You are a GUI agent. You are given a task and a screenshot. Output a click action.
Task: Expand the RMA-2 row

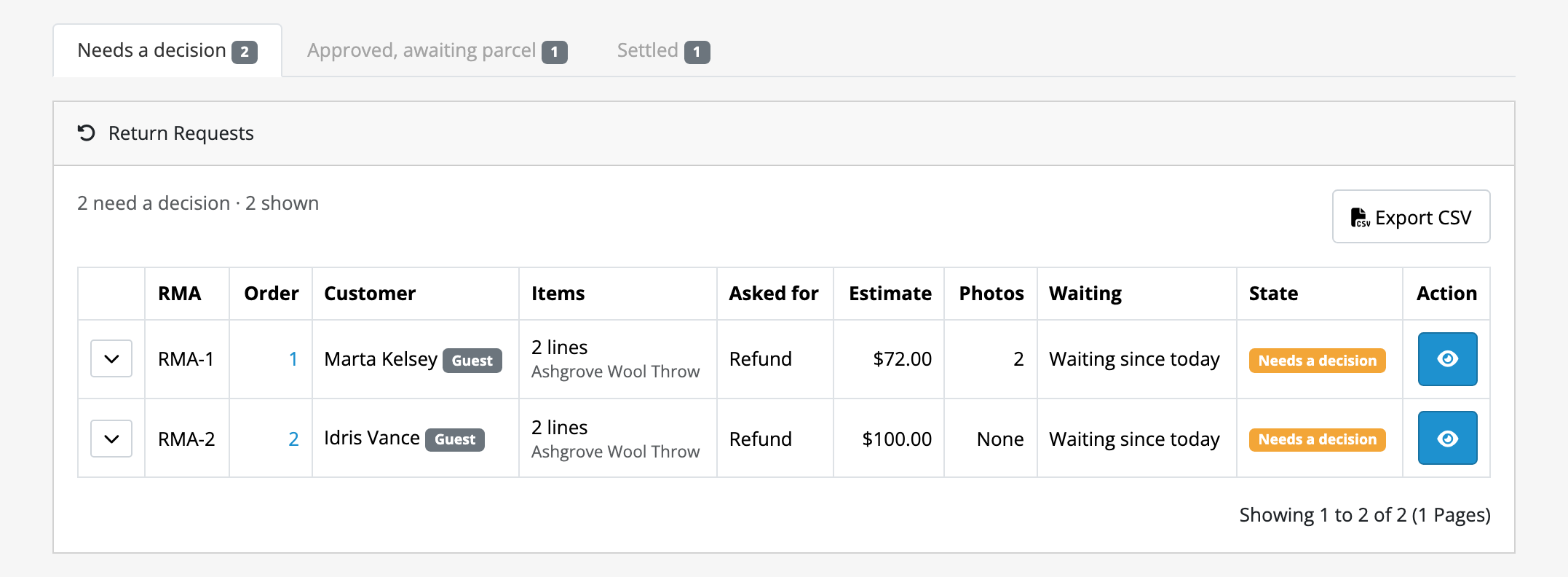[111, 439]
